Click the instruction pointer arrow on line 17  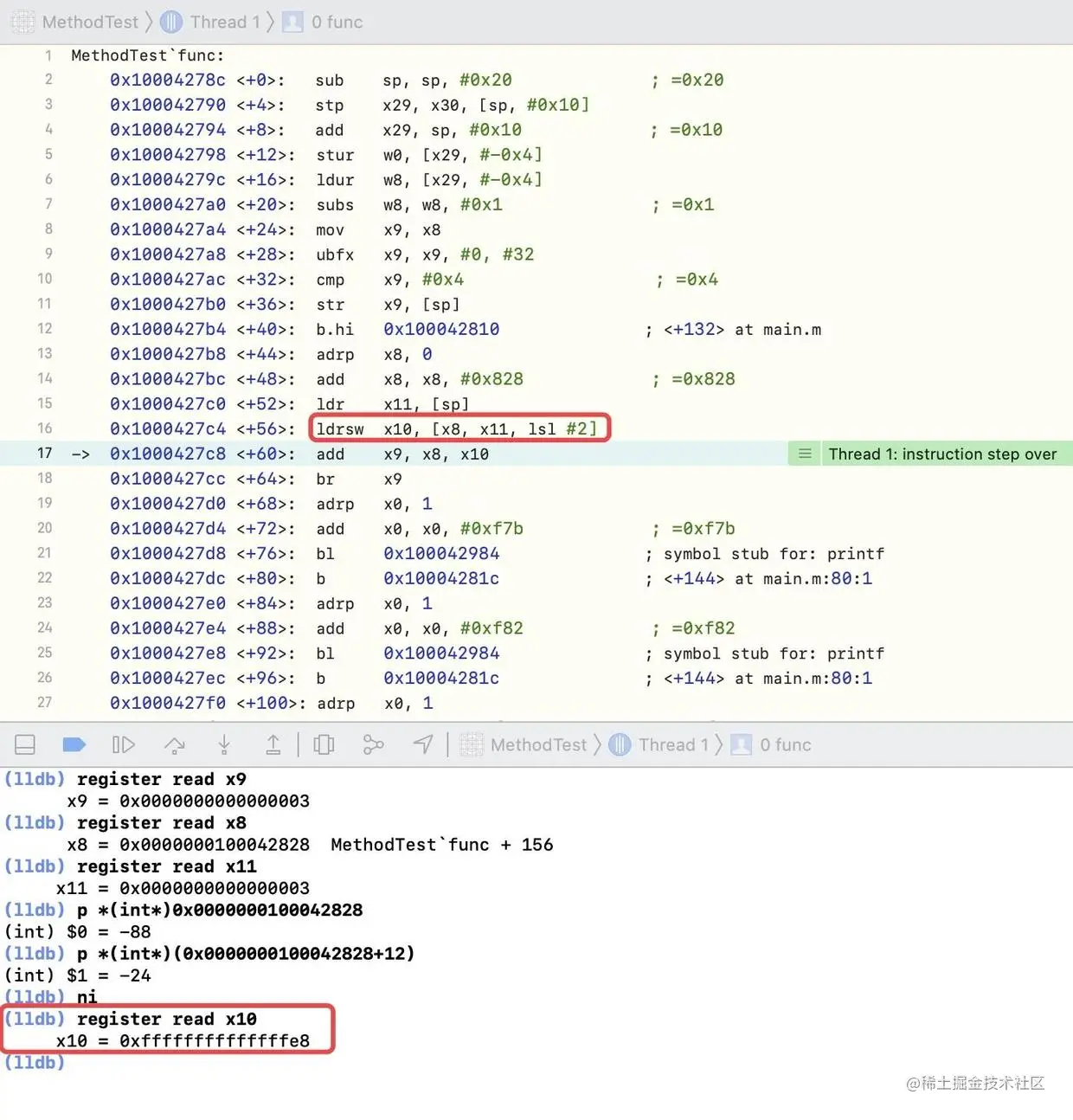point(80,454)
